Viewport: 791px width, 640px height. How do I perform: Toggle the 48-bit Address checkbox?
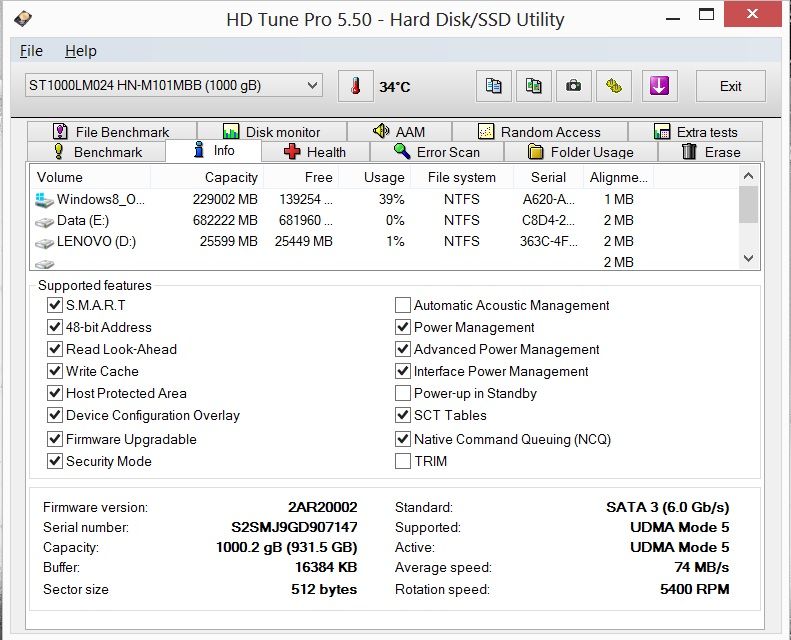[x=54, y=327]
